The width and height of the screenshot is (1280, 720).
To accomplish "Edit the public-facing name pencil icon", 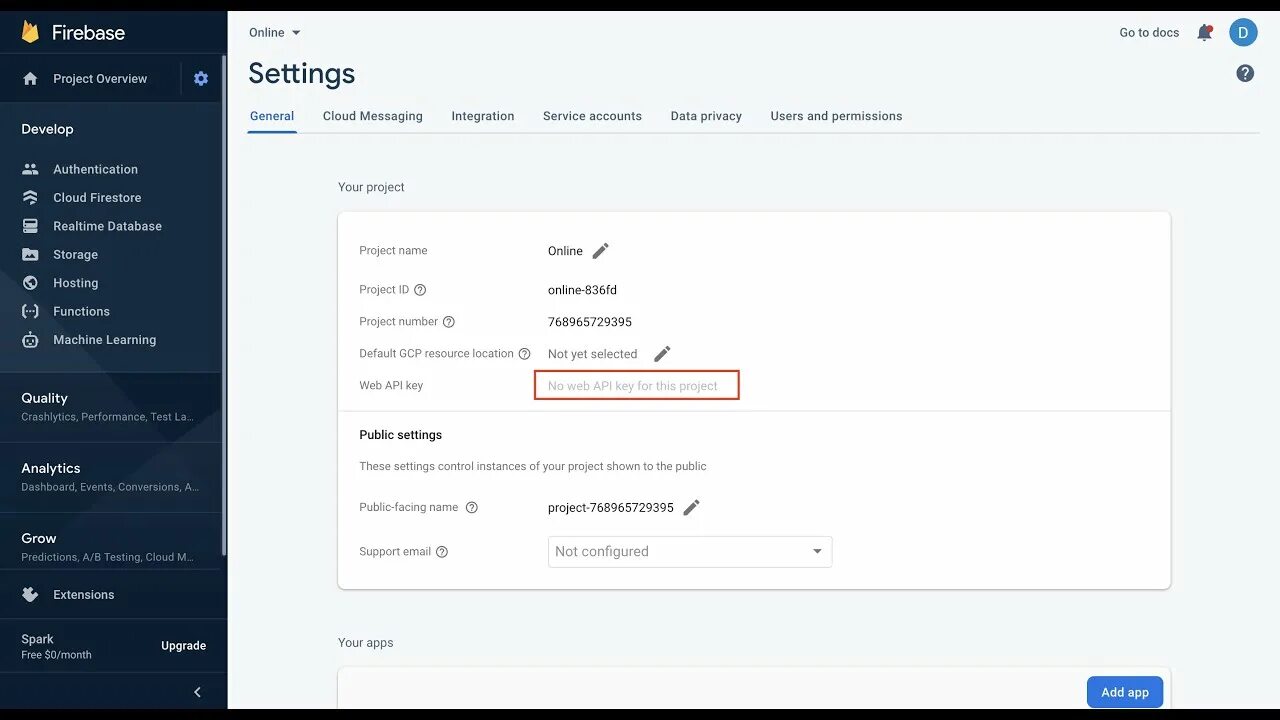I will 691,507.
